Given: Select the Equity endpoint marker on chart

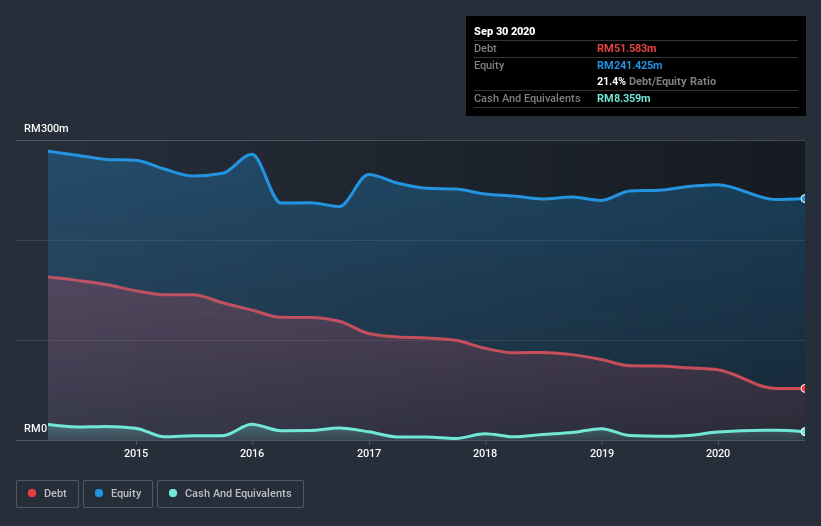Looking at the screenshot, I should [804, 198].
